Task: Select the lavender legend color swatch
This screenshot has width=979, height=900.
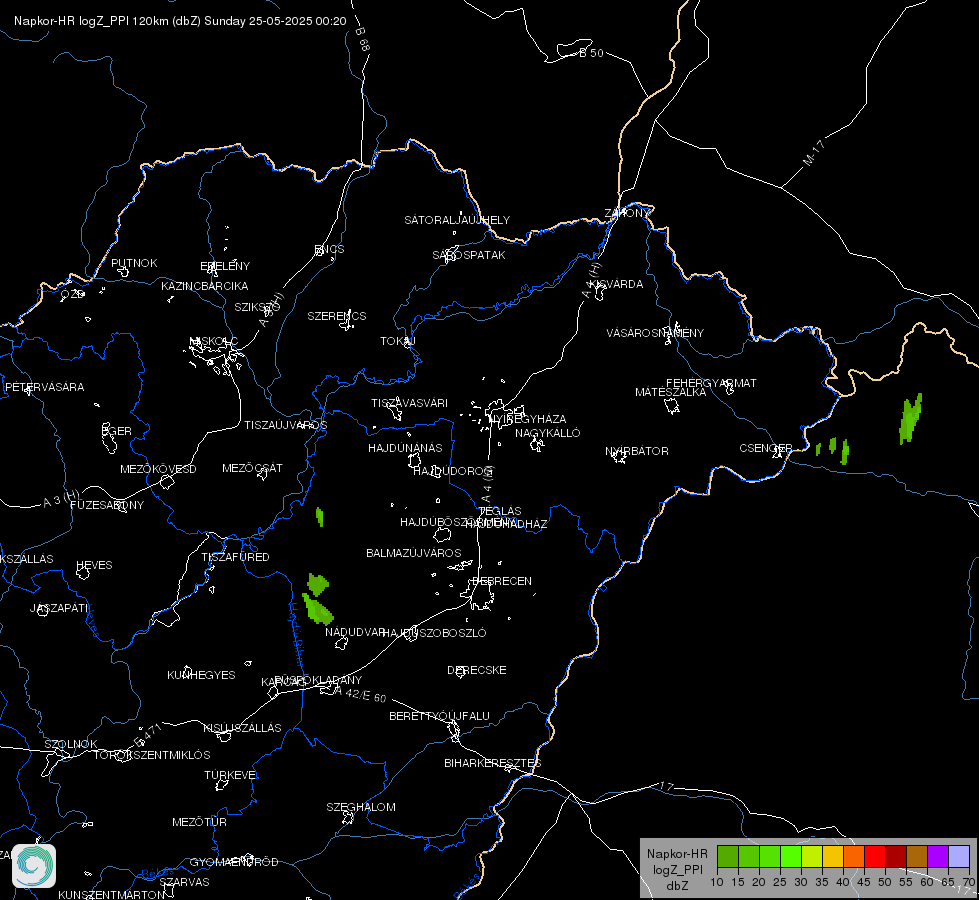Action: point(958,856)
